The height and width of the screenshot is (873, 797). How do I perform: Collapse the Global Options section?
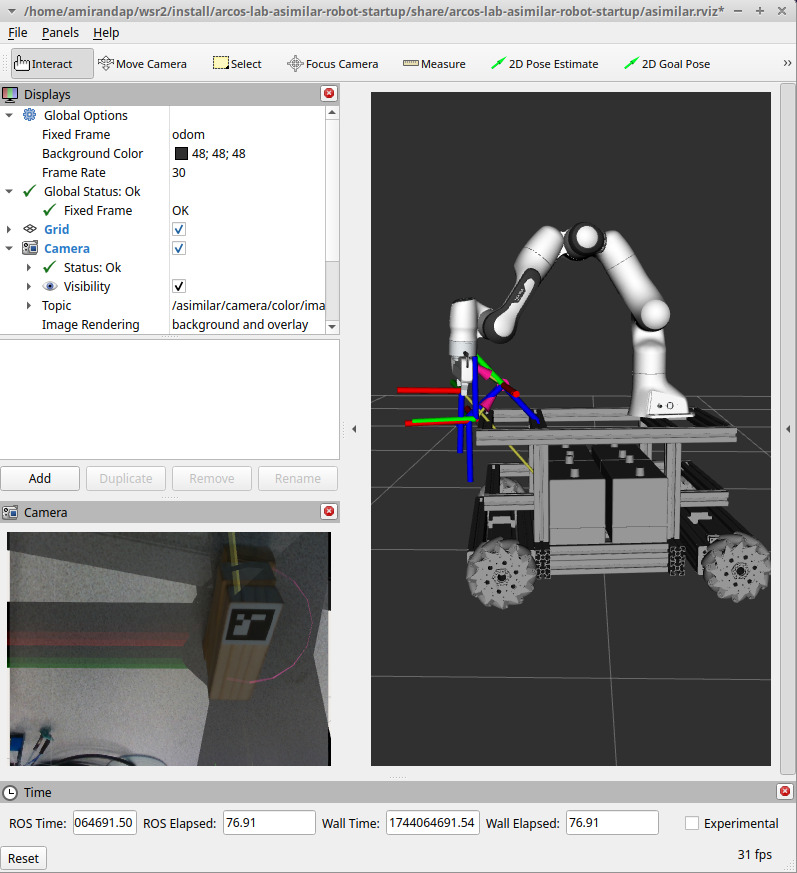(9, 116)
